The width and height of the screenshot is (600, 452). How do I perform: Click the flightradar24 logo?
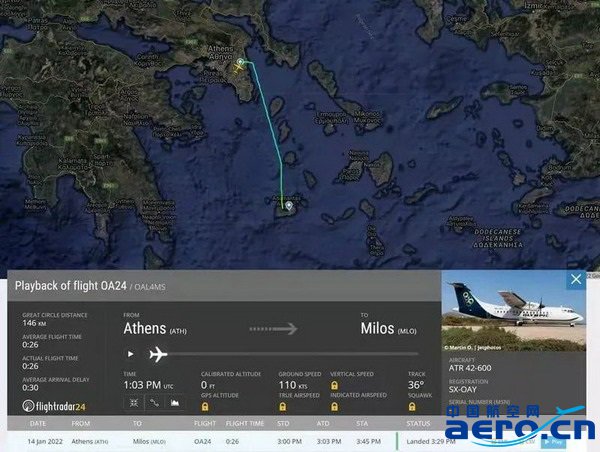point(54,406)
